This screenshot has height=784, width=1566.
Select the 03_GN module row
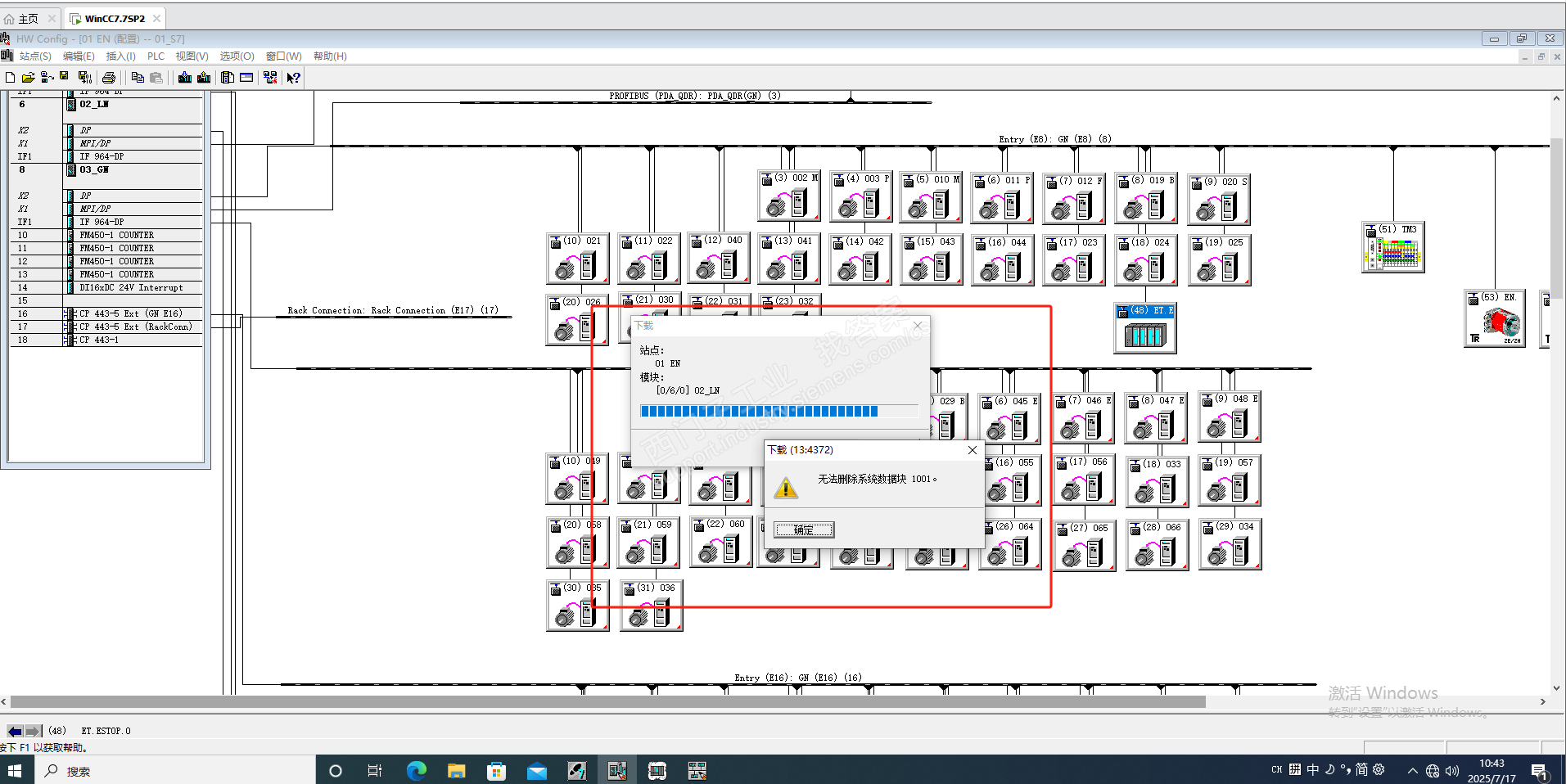click(x=106, y=170)
